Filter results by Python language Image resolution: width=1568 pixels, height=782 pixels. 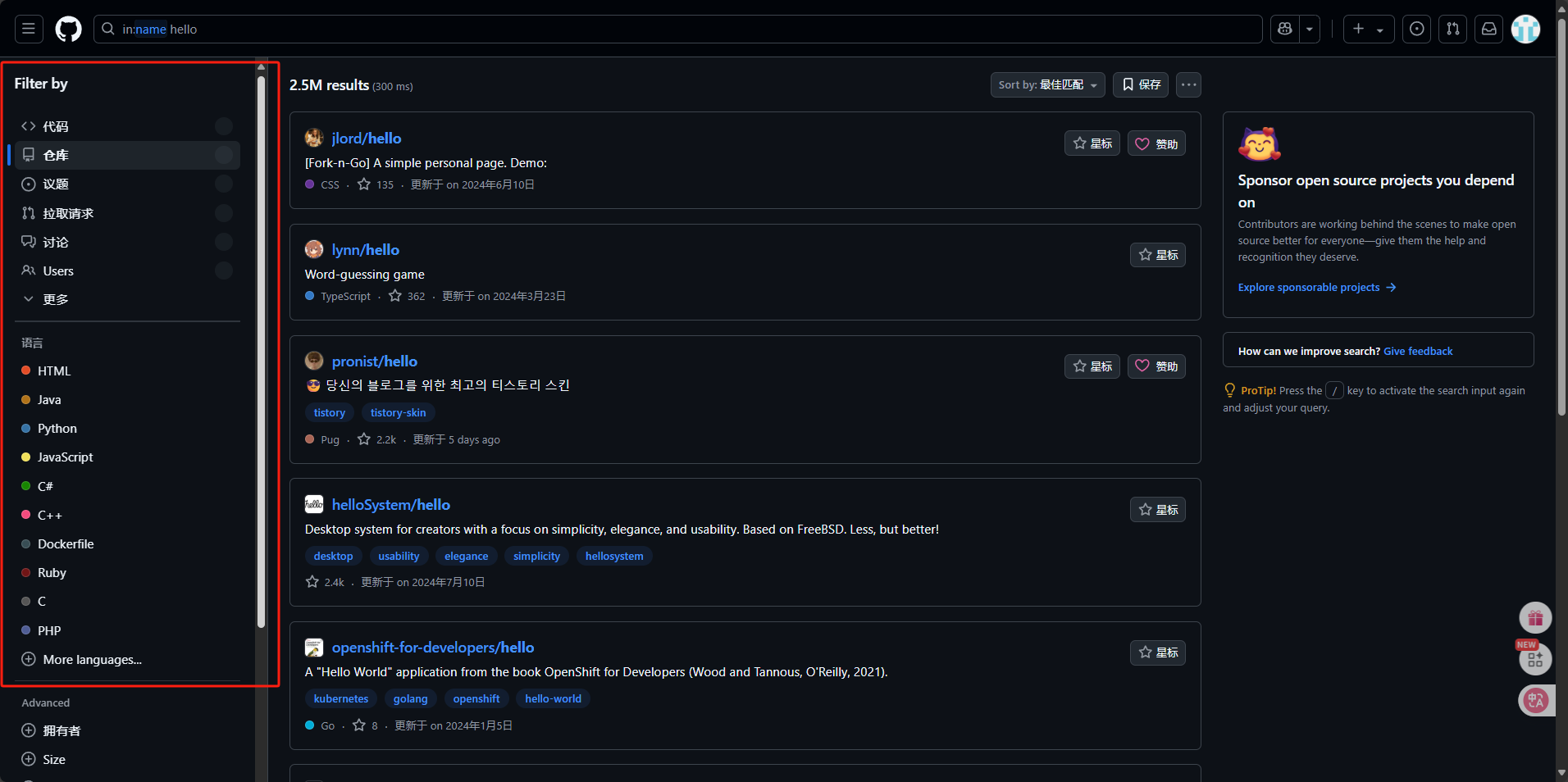click(x=127, y=428)
